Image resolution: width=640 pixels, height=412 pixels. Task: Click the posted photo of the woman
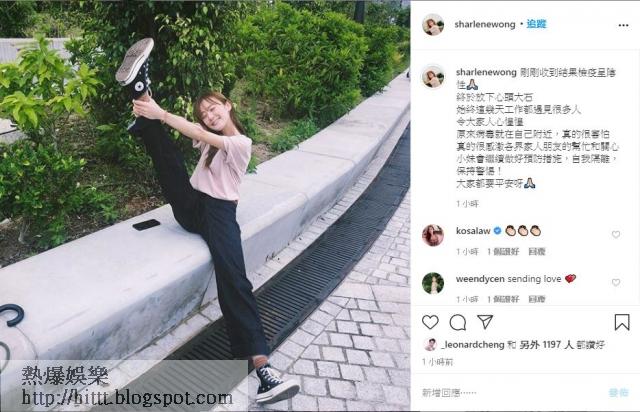click(x=205, y=206)
